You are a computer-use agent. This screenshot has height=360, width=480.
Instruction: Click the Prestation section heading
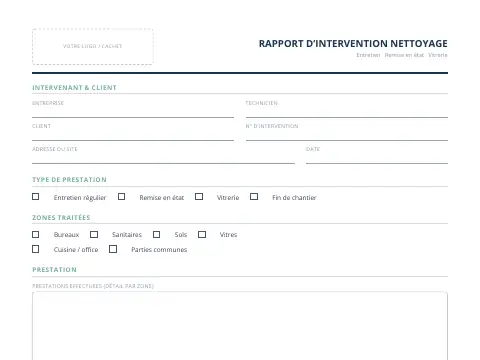[x=54, y=270]
